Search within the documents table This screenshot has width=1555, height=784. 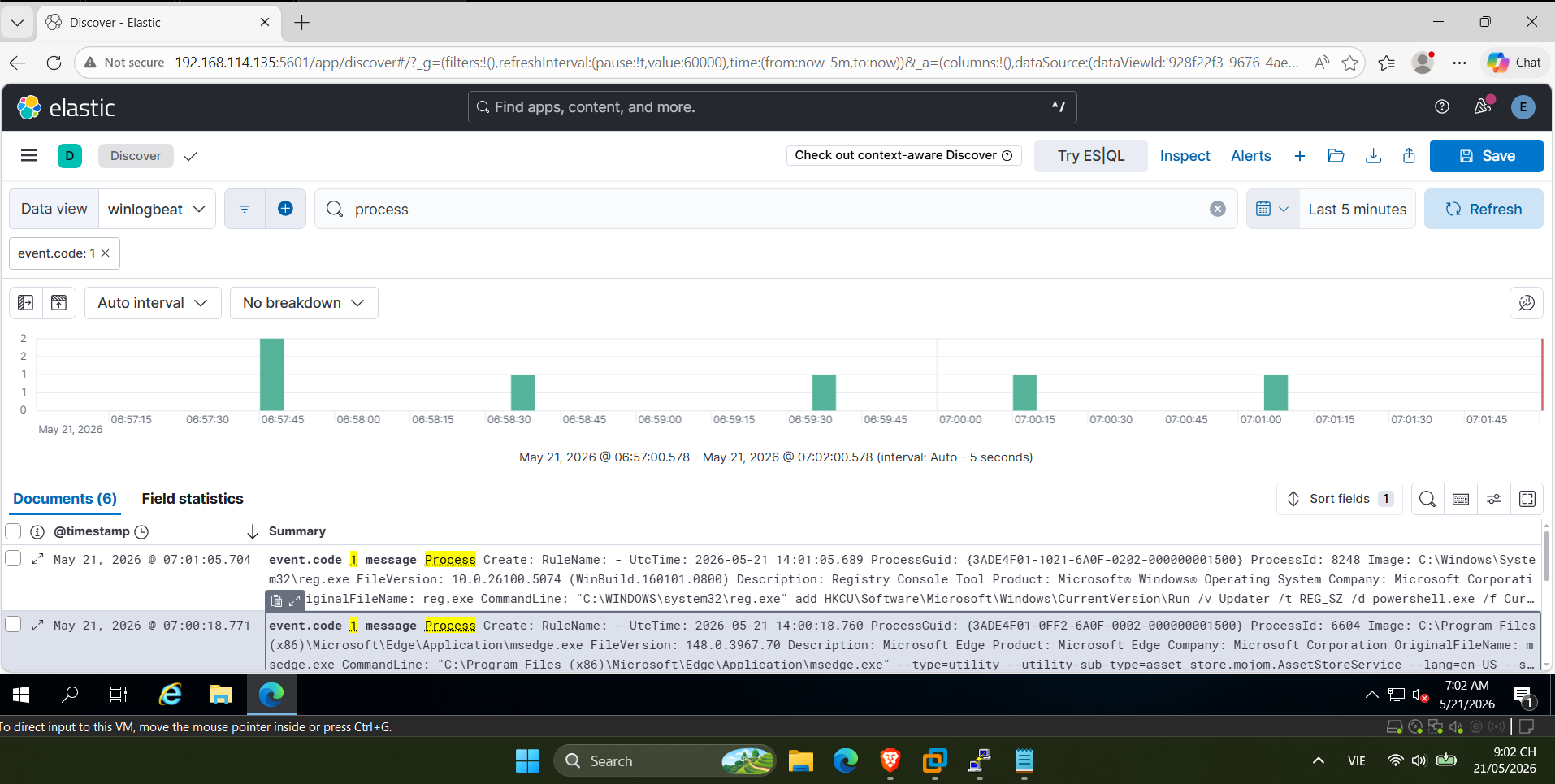coord(1427,499)
